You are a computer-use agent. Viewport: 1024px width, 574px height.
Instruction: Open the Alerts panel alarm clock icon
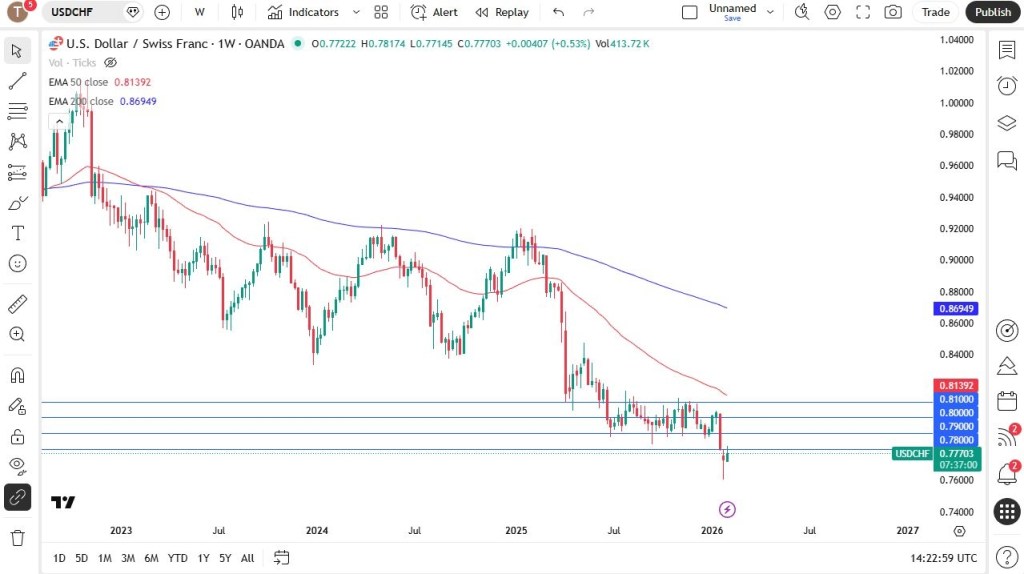1007,86
